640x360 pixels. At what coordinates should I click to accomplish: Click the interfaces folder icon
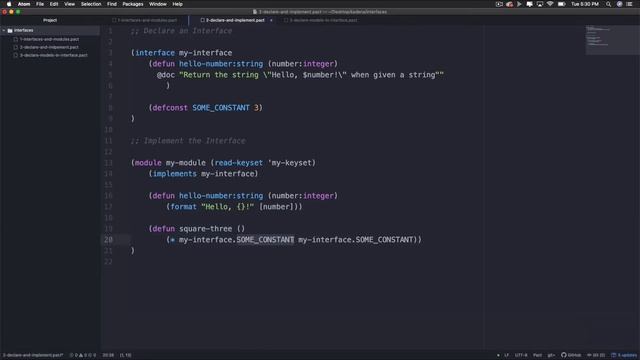tap(10, 30)
